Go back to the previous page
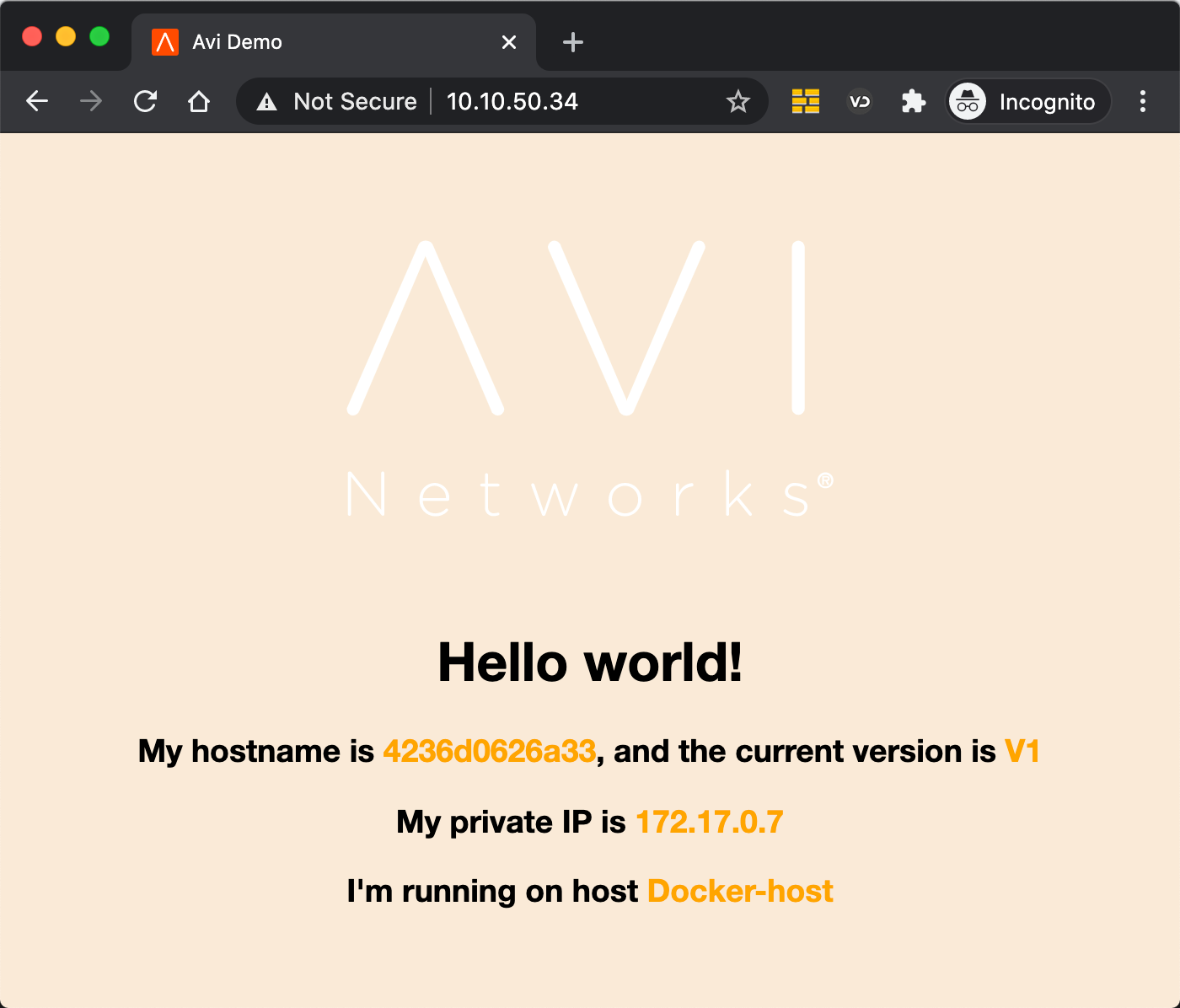This screenshot has height=1008, width=1180. [x=37, y=102]
